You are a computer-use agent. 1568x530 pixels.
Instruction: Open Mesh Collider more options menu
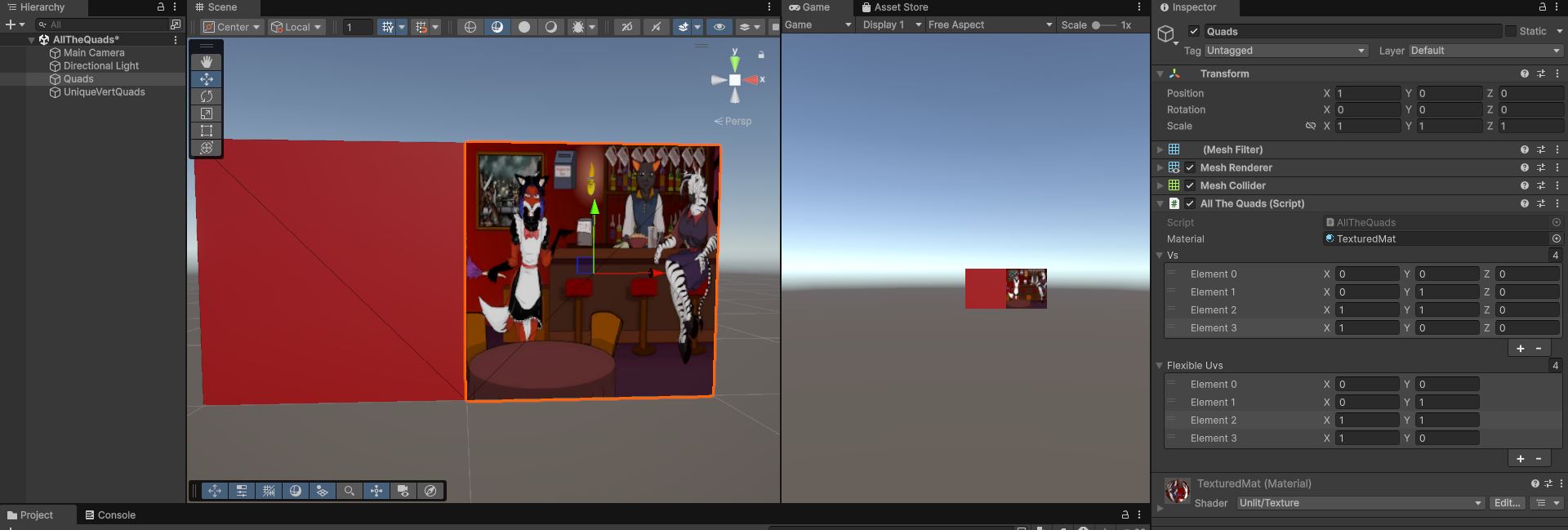[x=1557, y=185]
